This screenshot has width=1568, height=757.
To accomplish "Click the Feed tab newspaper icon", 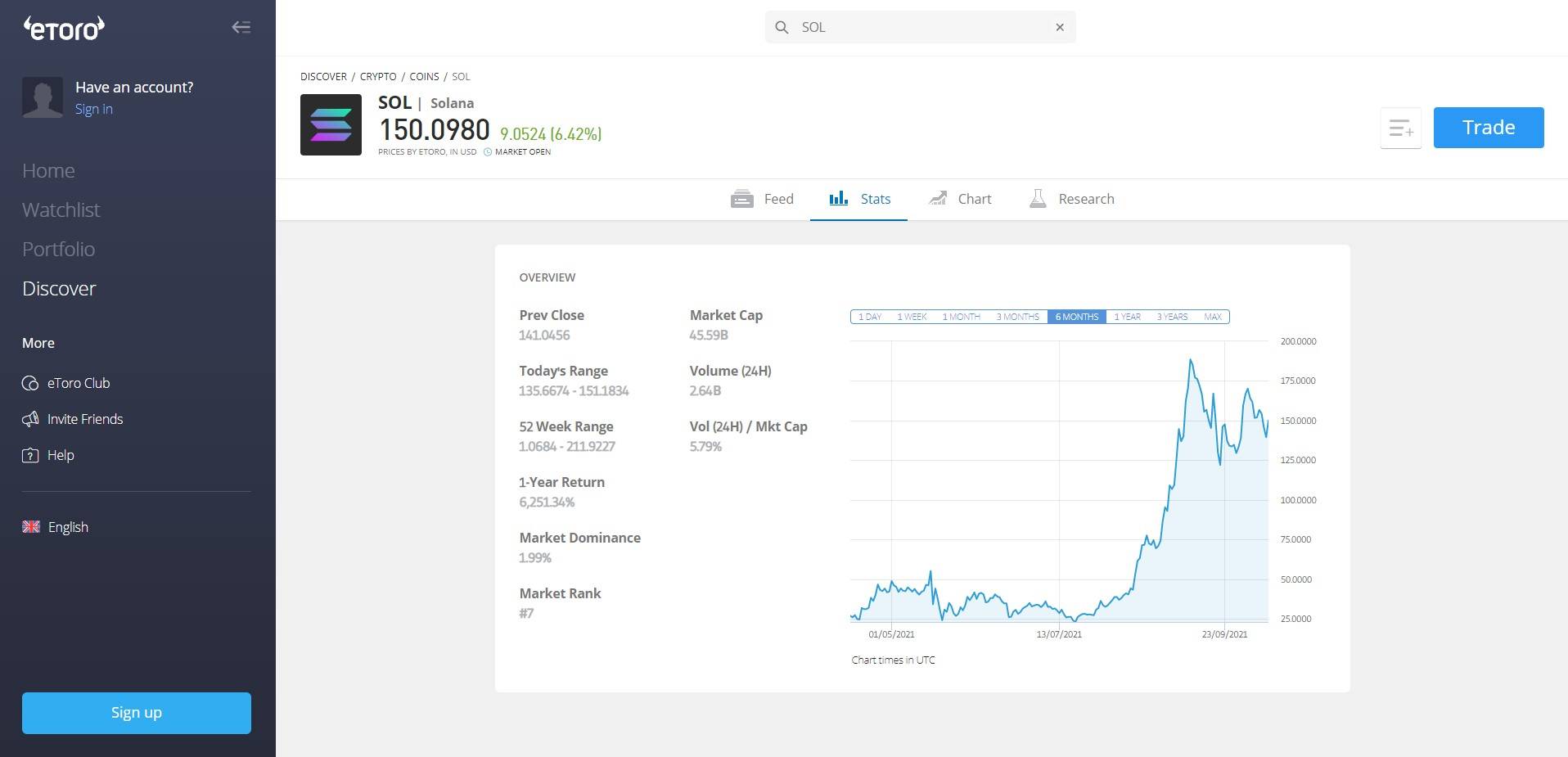I will coord(742,199).
